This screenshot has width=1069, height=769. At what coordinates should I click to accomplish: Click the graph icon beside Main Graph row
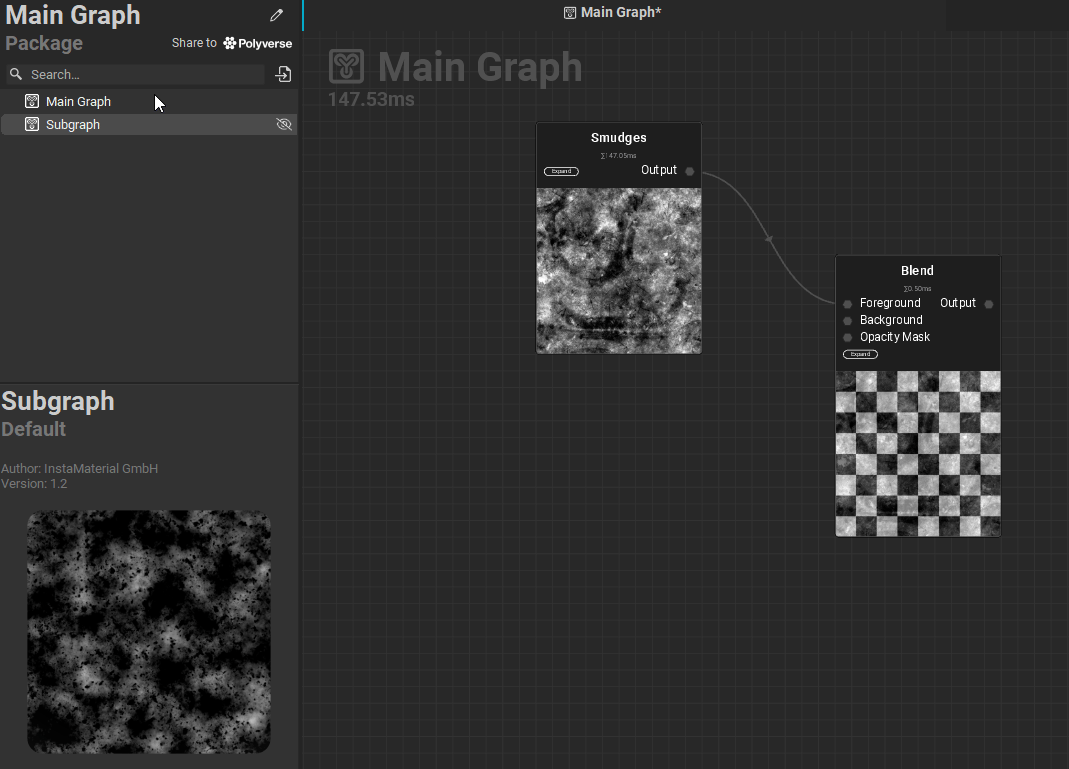point(32,102)
